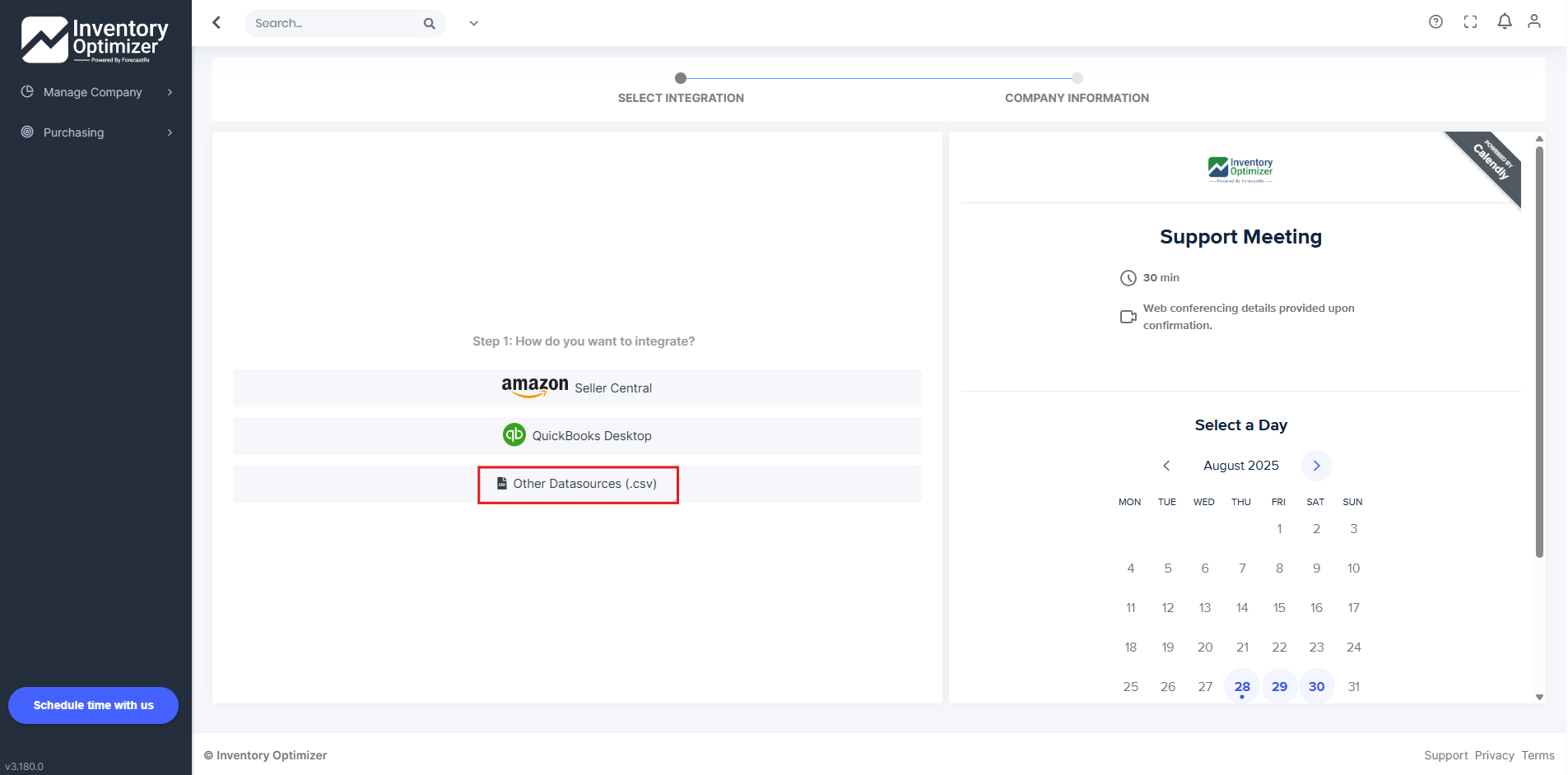Open the Support footer link

click(x=1446, y=755)
